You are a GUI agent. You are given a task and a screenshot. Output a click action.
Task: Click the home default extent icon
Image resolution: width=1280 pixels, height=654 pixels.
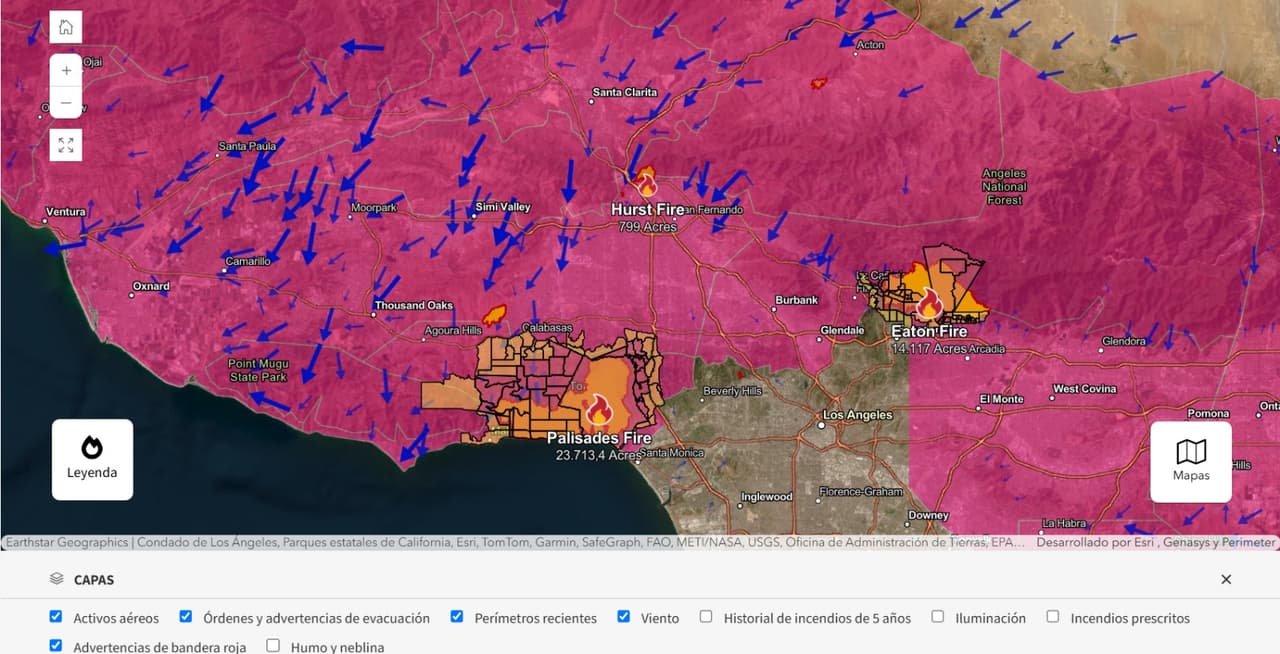tap(65, 26)
